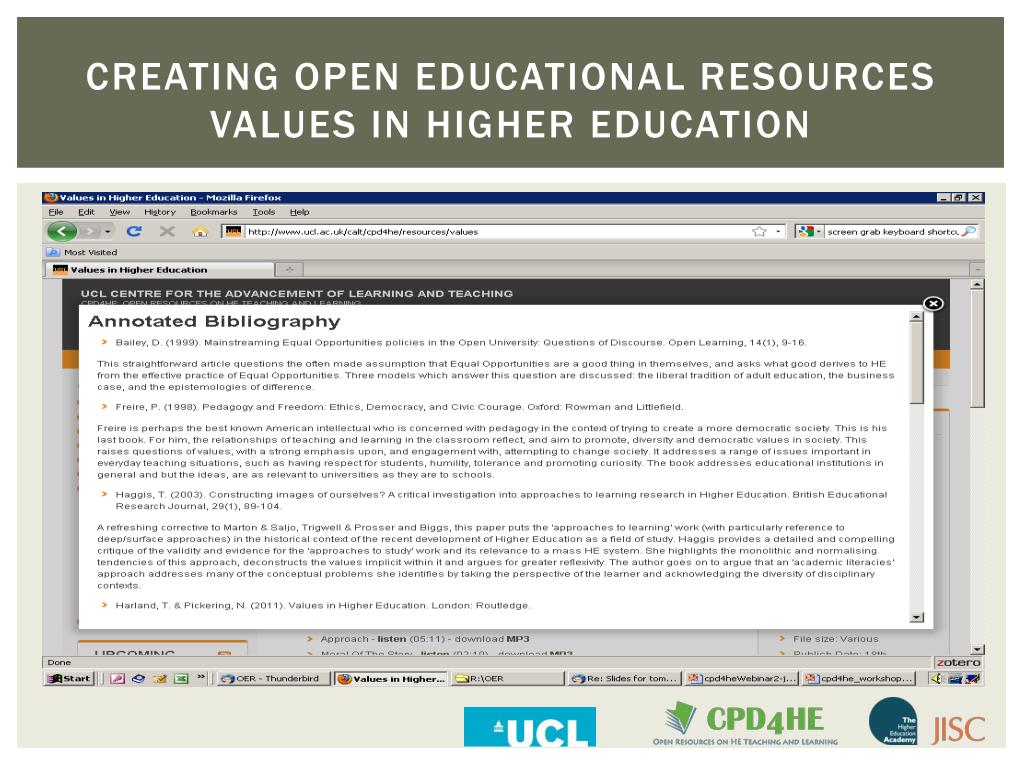This screenshot has height=768, width=1024.
Task: Click the bibliography popup scroll down arrow
Action: (x=917, y=617)
